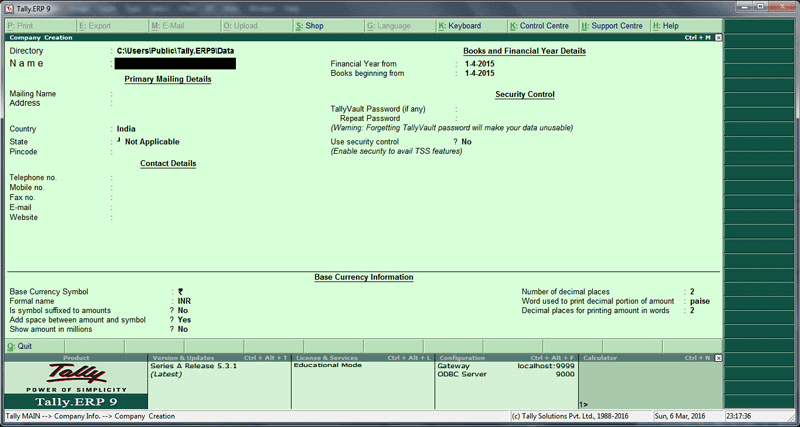Viewport: 800px width, 427px height.
Task: Click the Tally.ERP 9 title bar icon
Action: tap(9, 9)
